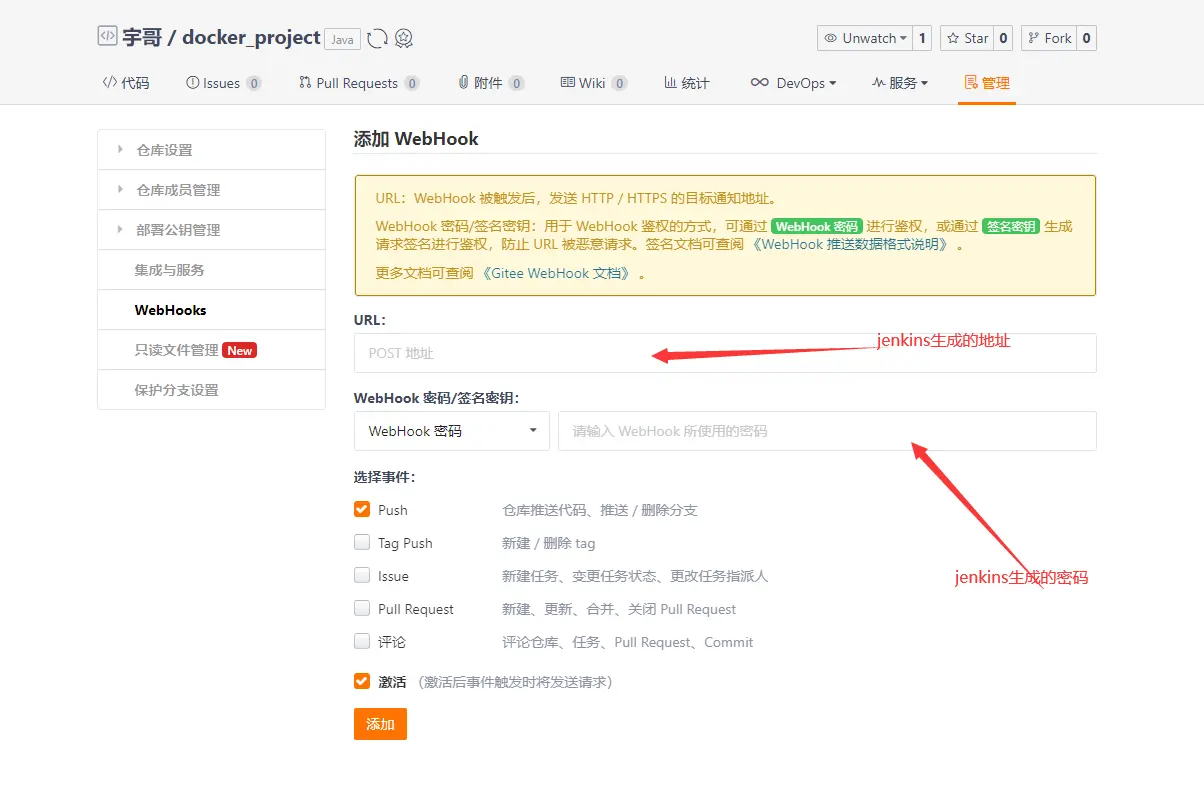Open the Wiki tab
This screenshot has height=810, width=1204.
594,83
